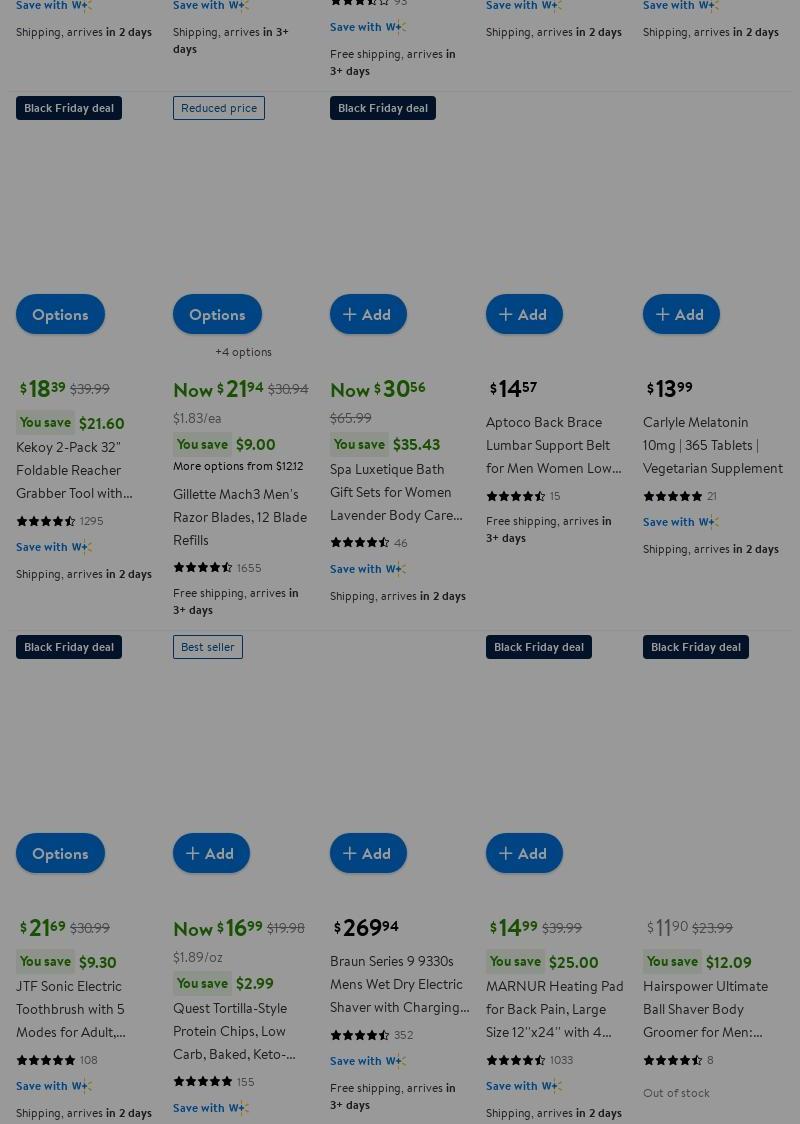Click the W+ icon under JTF Sonic Toothbrush
Viewport: 800px width, 1124px height.
coord(82,1086)
